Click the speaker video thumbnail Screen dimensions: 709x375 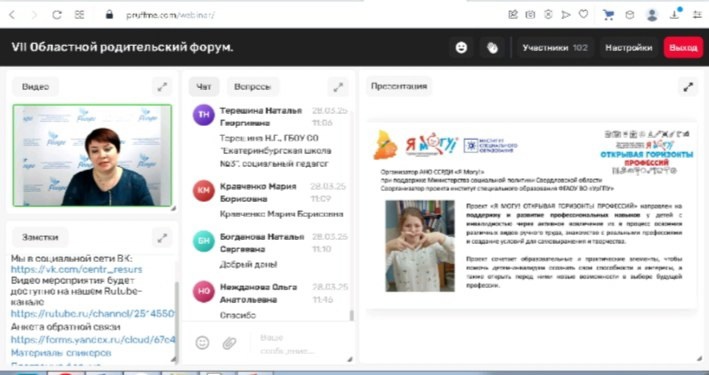coord(92,156)
